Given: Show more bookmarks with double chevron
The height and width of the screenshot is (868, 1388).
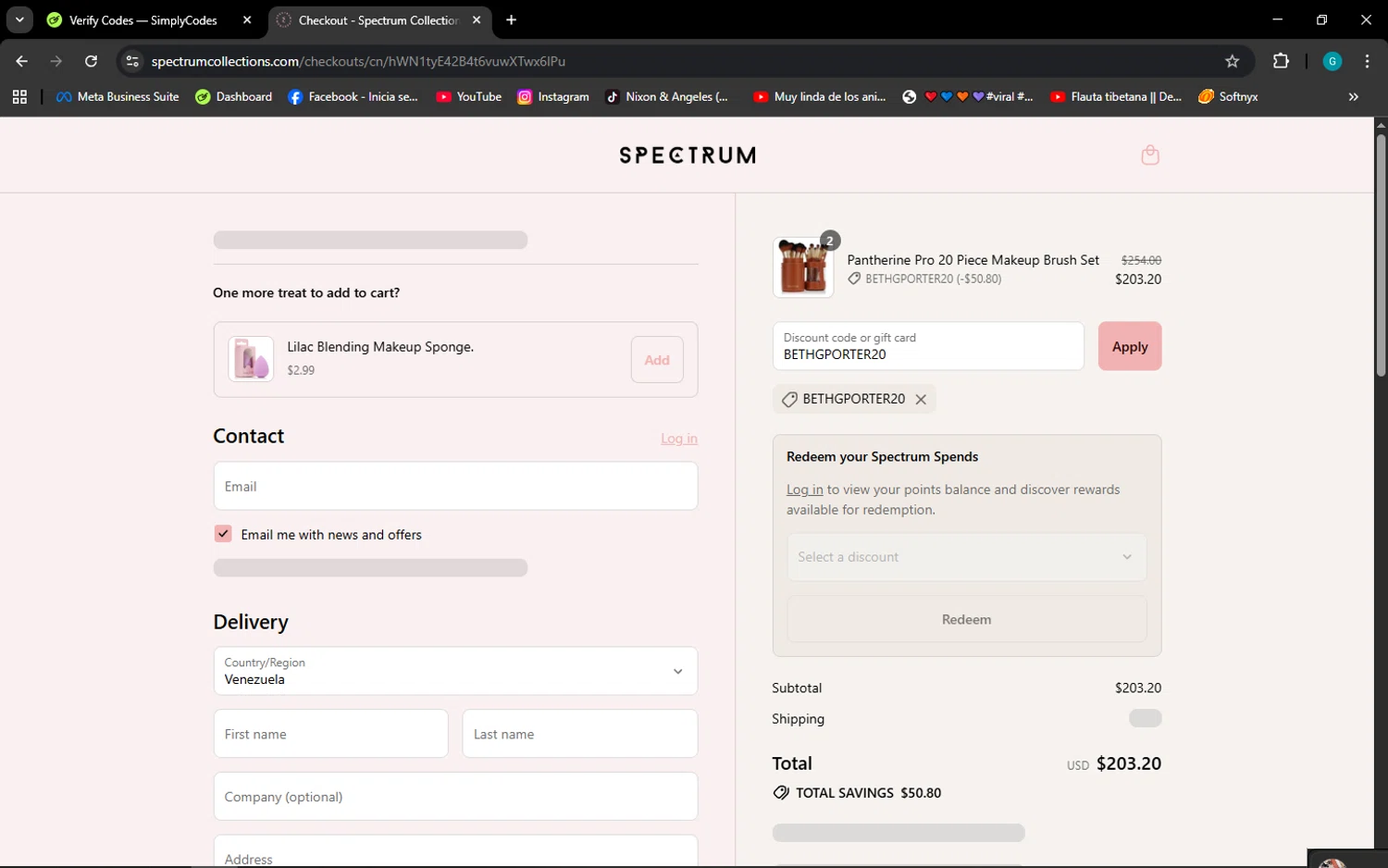Looking at the screenshot, I should click(x=1353, y=96).
